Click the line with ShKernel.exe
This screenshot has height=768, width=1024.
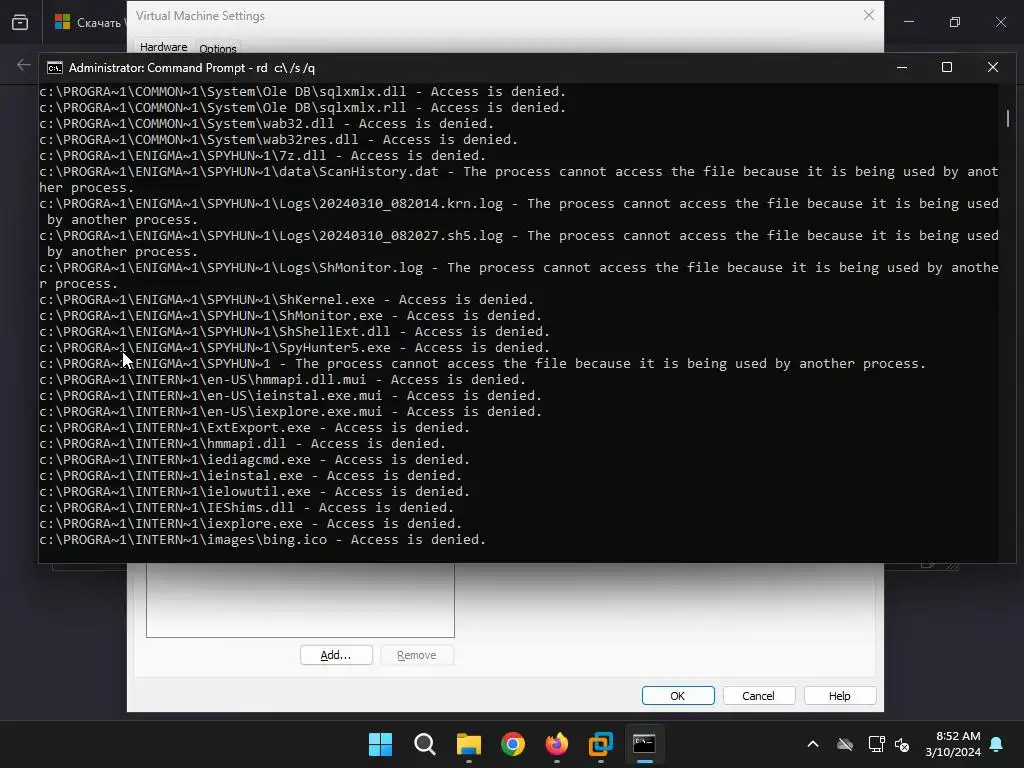(287, 299)
